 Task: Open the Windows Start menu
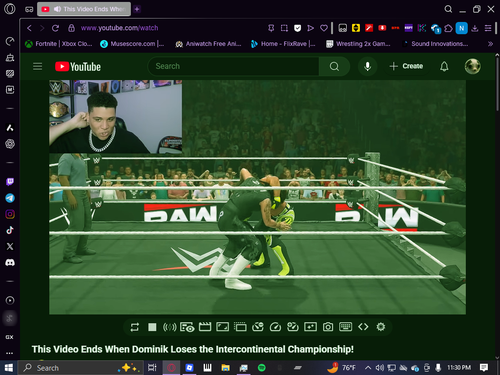click(x=9, y=368)
